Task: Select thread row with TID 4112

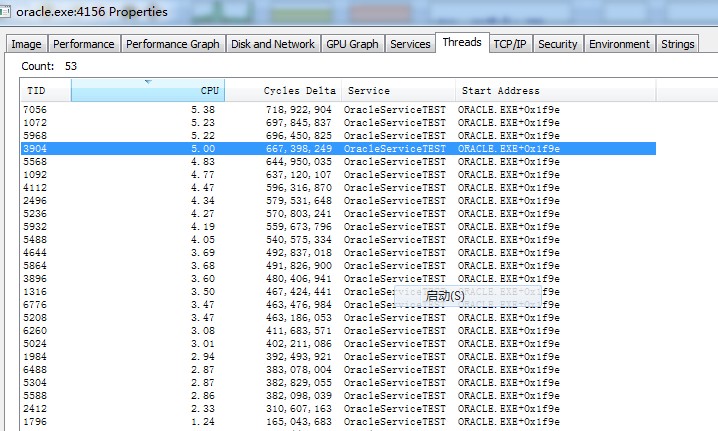Action: [338, 187]
